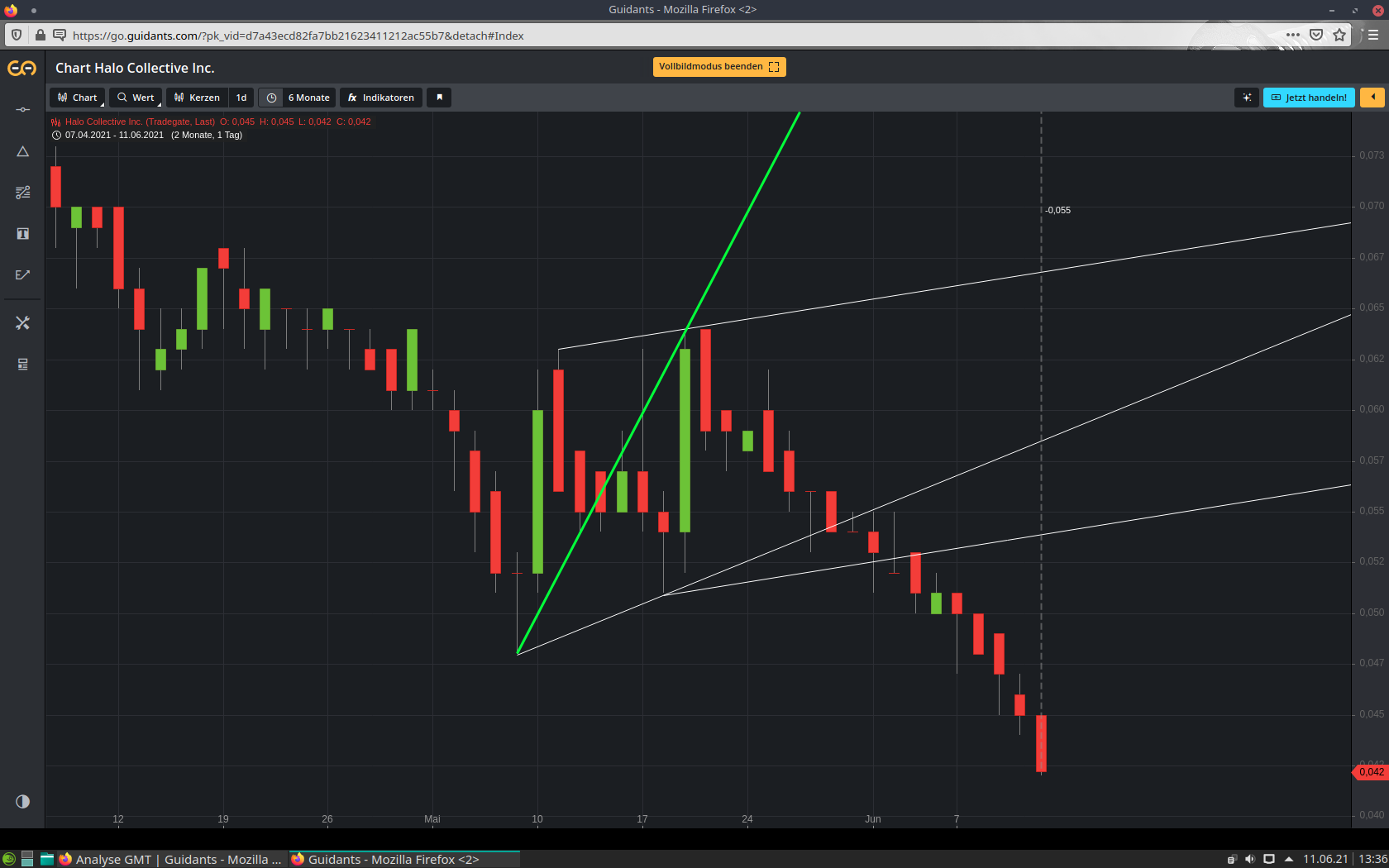Click the Mai date axis label

point(432,819)
